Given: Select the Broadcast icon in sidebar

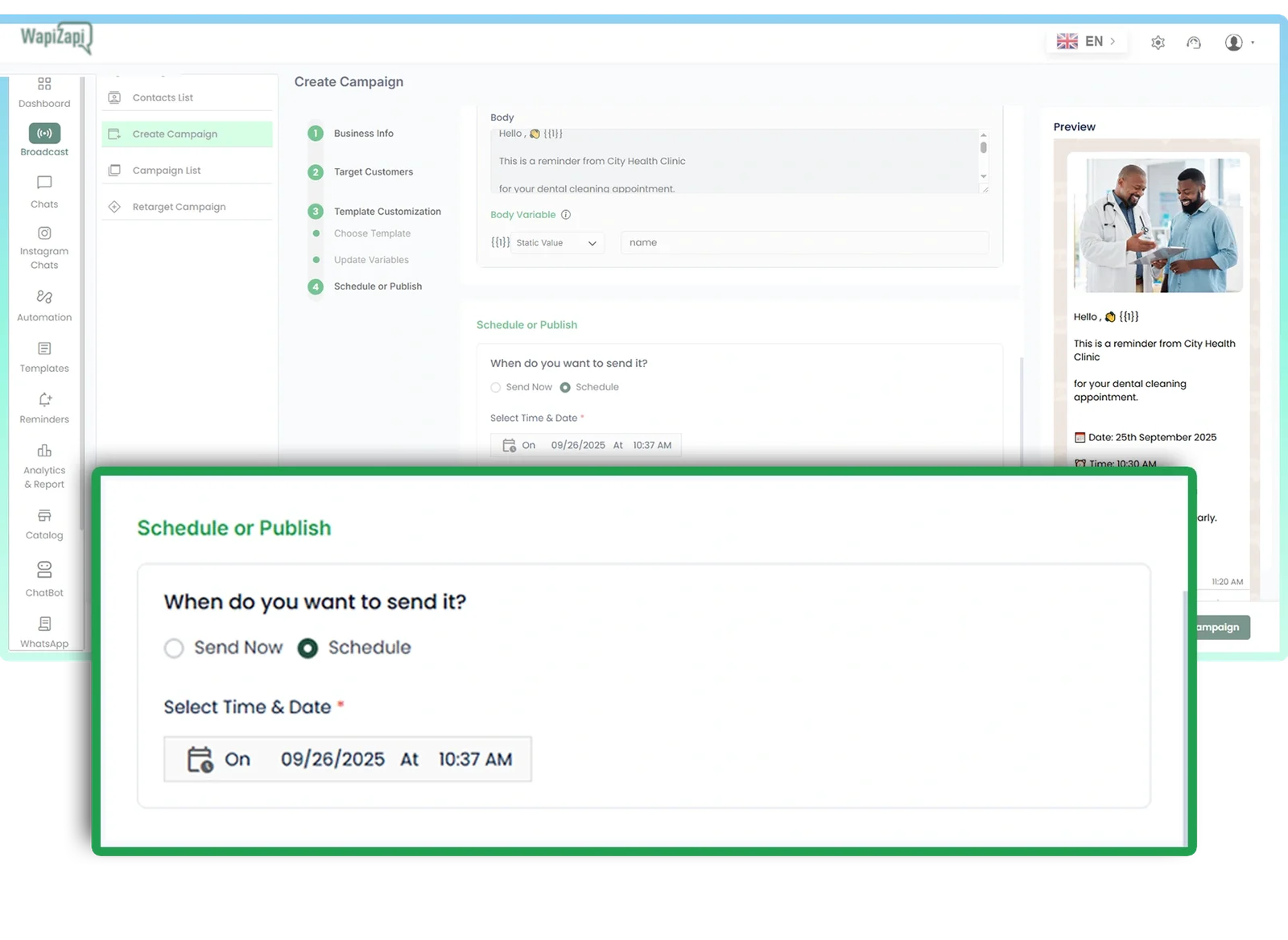Looking at the screenshot, I should 44,134.
